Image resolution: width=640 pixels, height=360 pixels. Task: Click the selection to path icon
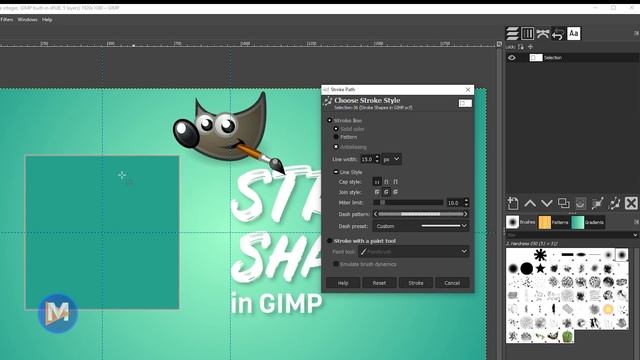coord(597,203)
